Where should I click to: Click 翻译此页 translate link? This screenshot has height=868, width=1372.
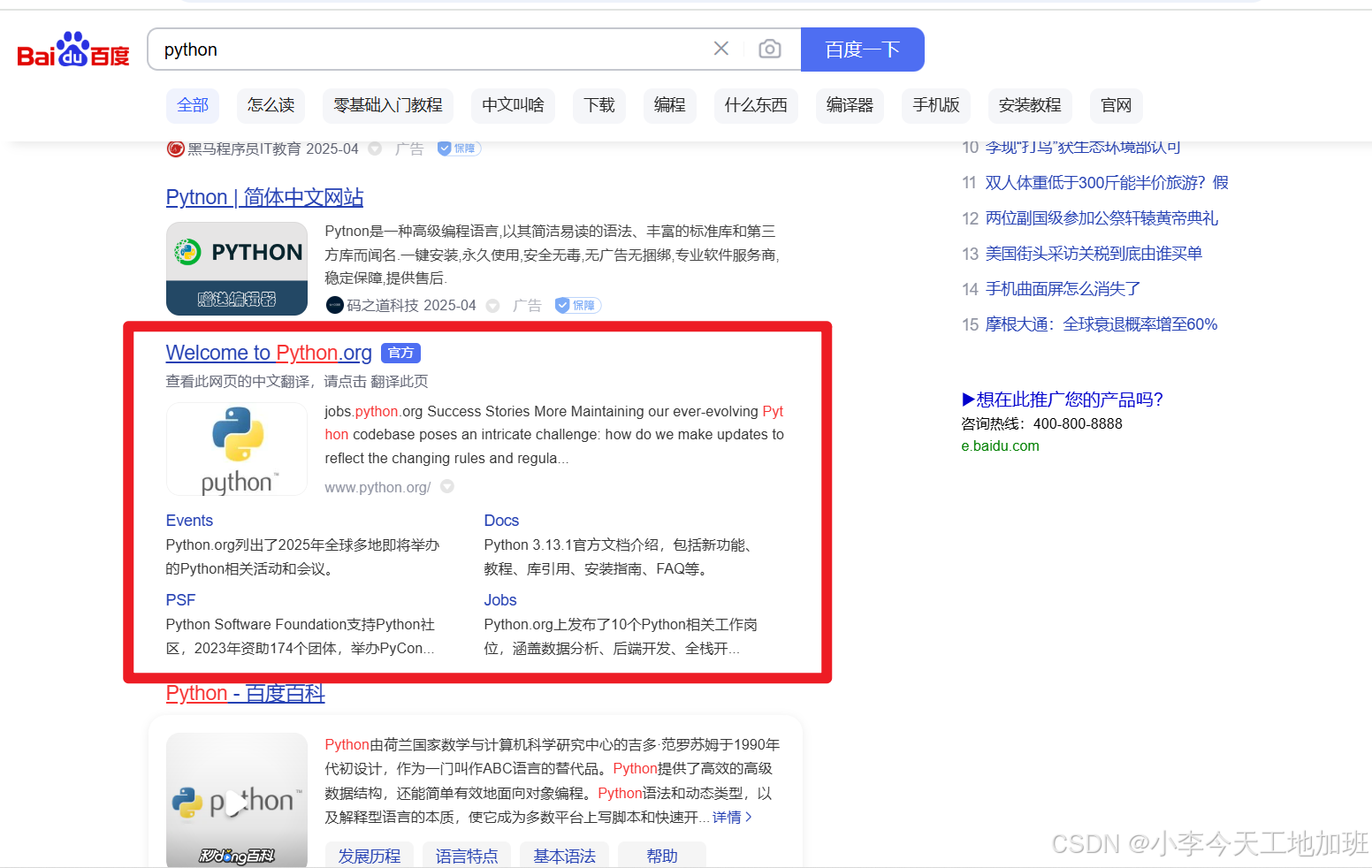(x=400, y=381)
